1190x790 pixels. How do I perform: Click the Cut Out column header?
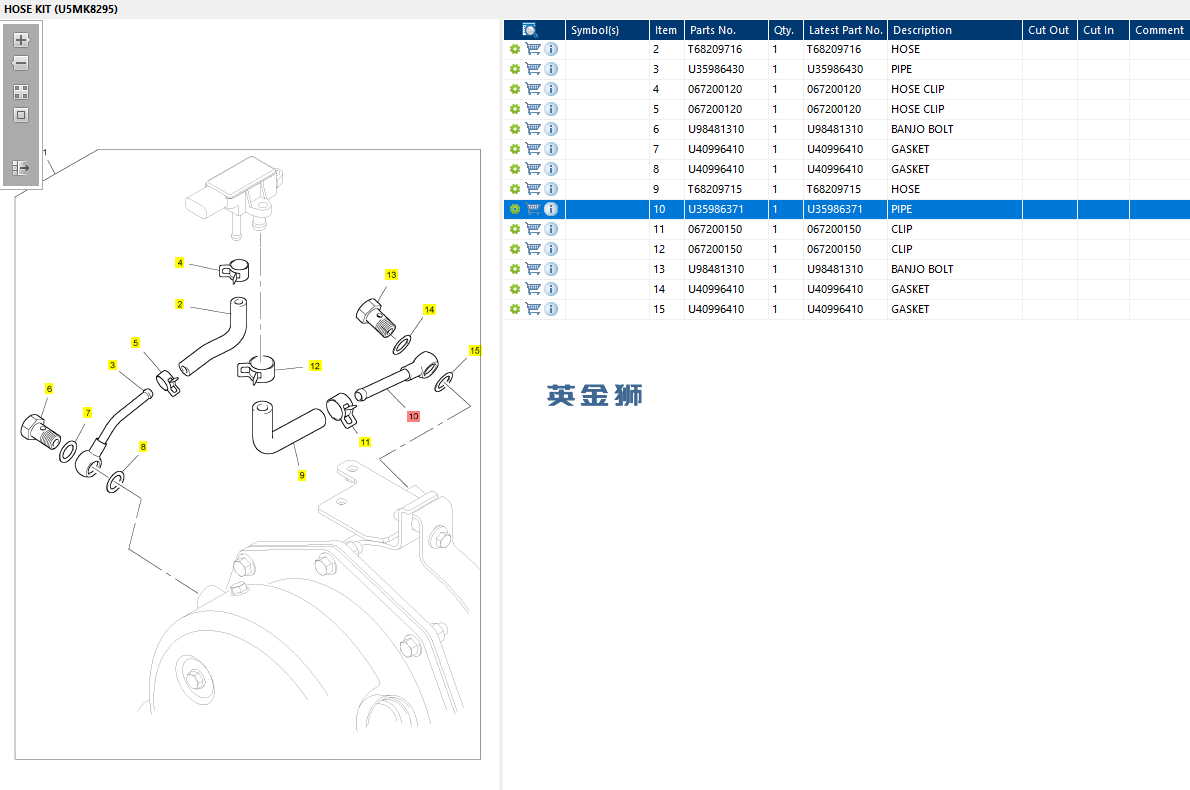pos(1050,30)
